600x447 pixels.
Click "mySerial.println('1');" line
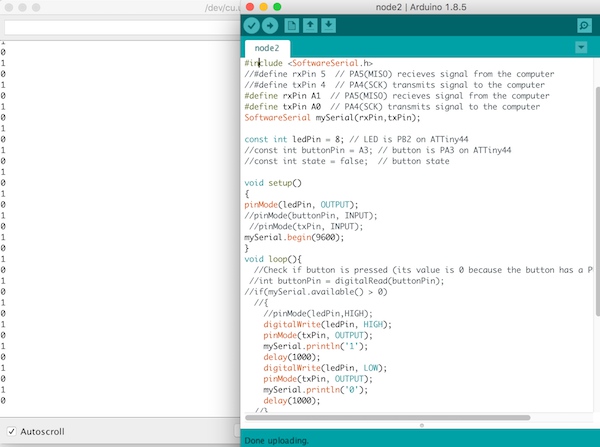click(x=315, y=346)
